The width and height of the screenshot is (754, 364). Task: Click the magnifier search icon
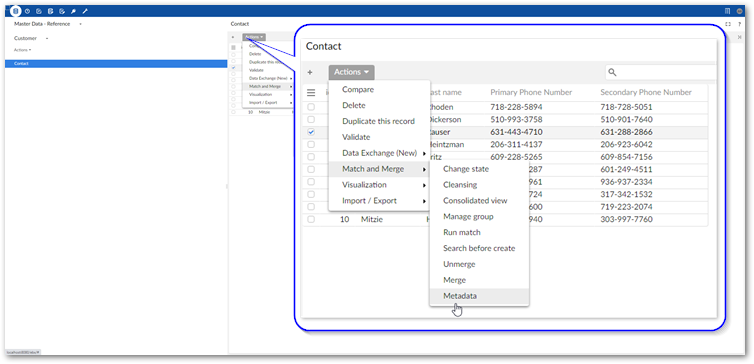click(612, 72)
